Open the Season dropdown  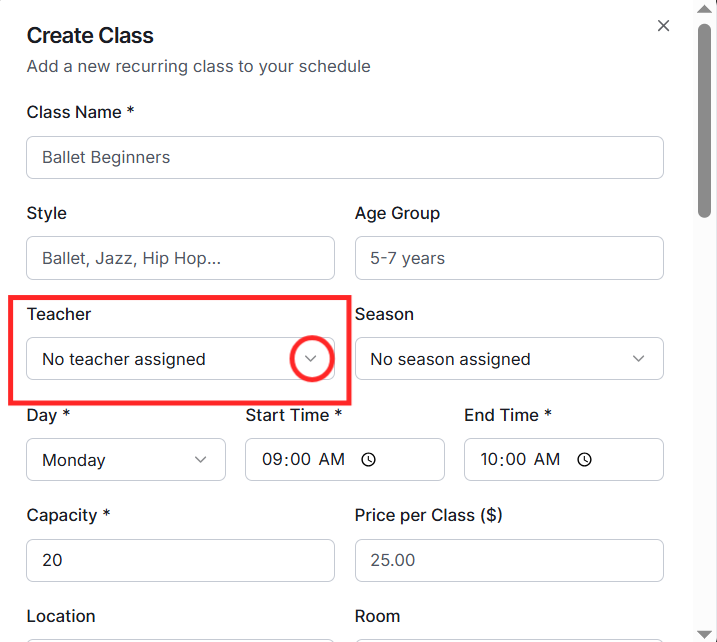508,359
